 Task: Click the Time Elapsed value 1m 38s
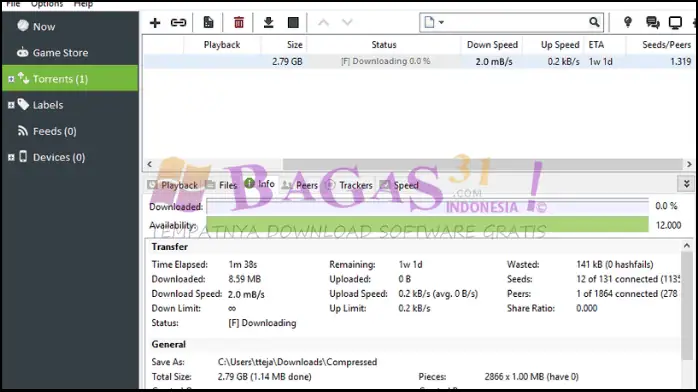(x=243, y=265)
